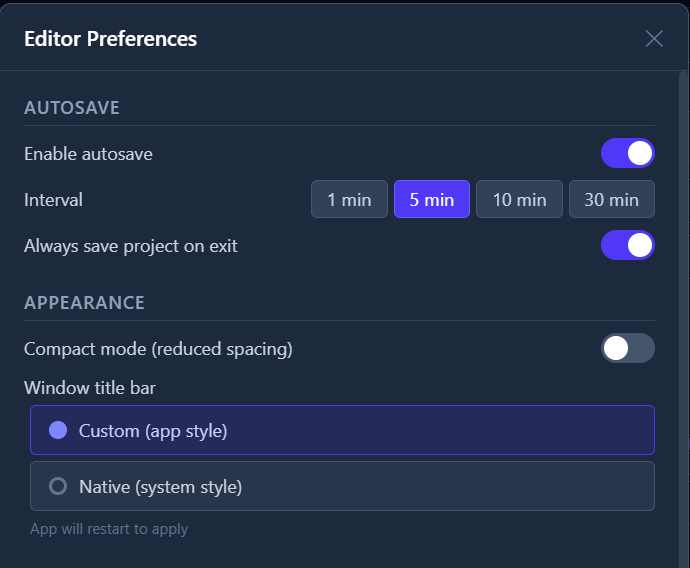
Task: Disable the save project on exit switch
Action: 627,245
